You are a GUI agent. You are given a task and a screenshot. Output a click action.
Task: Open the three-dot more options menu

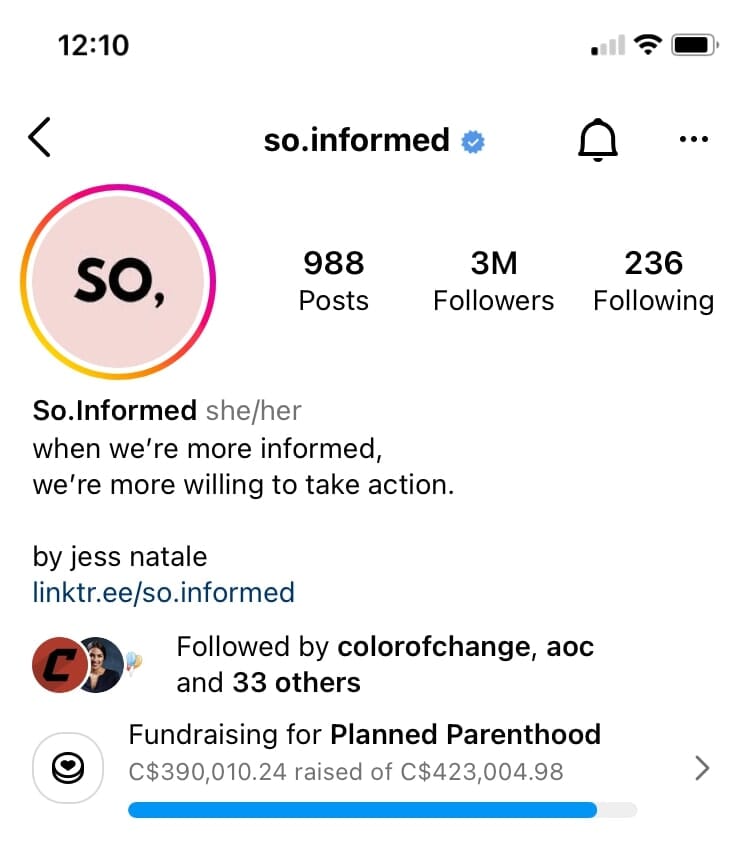tap(694, 139)
